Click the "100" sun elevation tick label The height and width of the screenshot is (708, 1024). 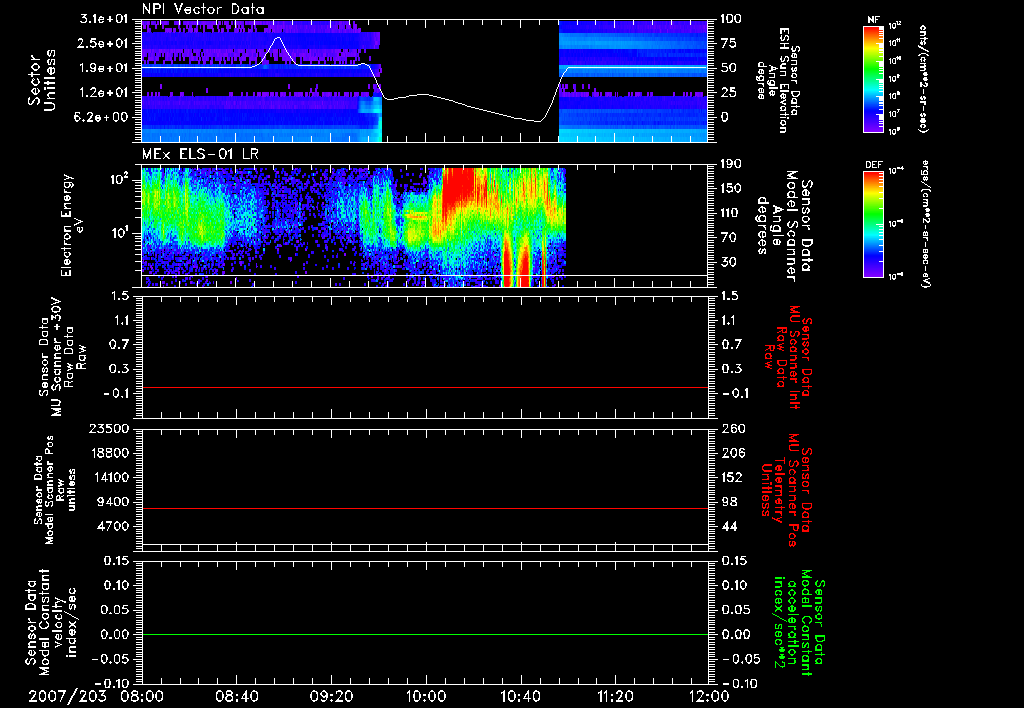[731, 19]
